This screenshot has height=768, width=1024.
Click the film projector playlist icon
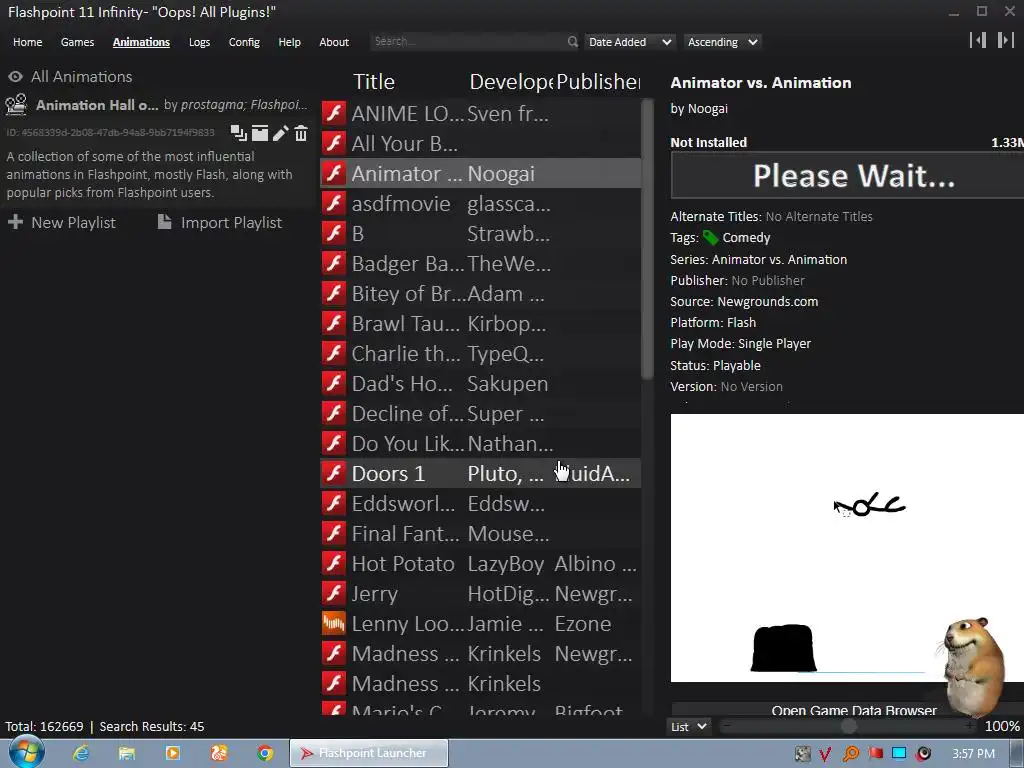tap(16, 104)
